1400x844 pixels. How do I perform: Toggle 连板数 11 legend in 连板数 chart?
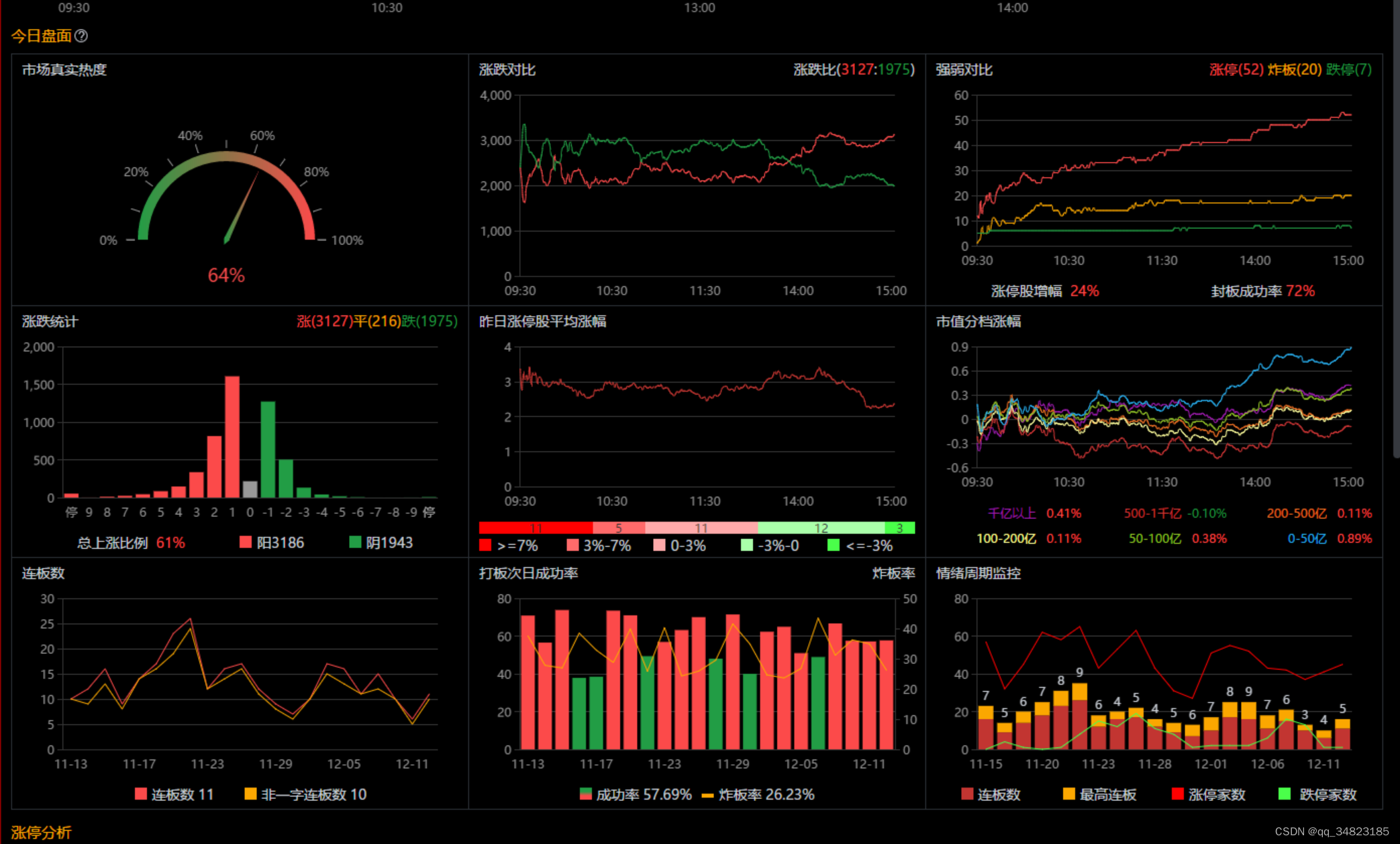[174, 794]
